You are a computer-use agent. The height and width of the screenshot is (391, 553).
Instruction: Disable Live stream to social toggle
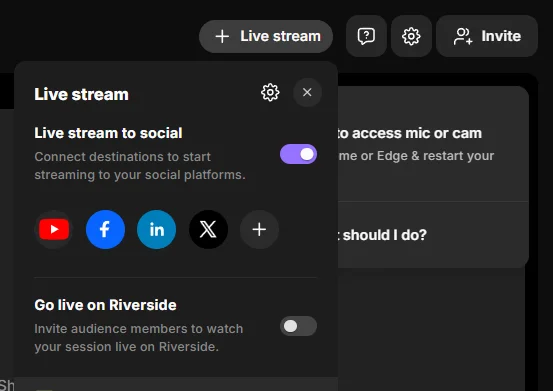298,154
